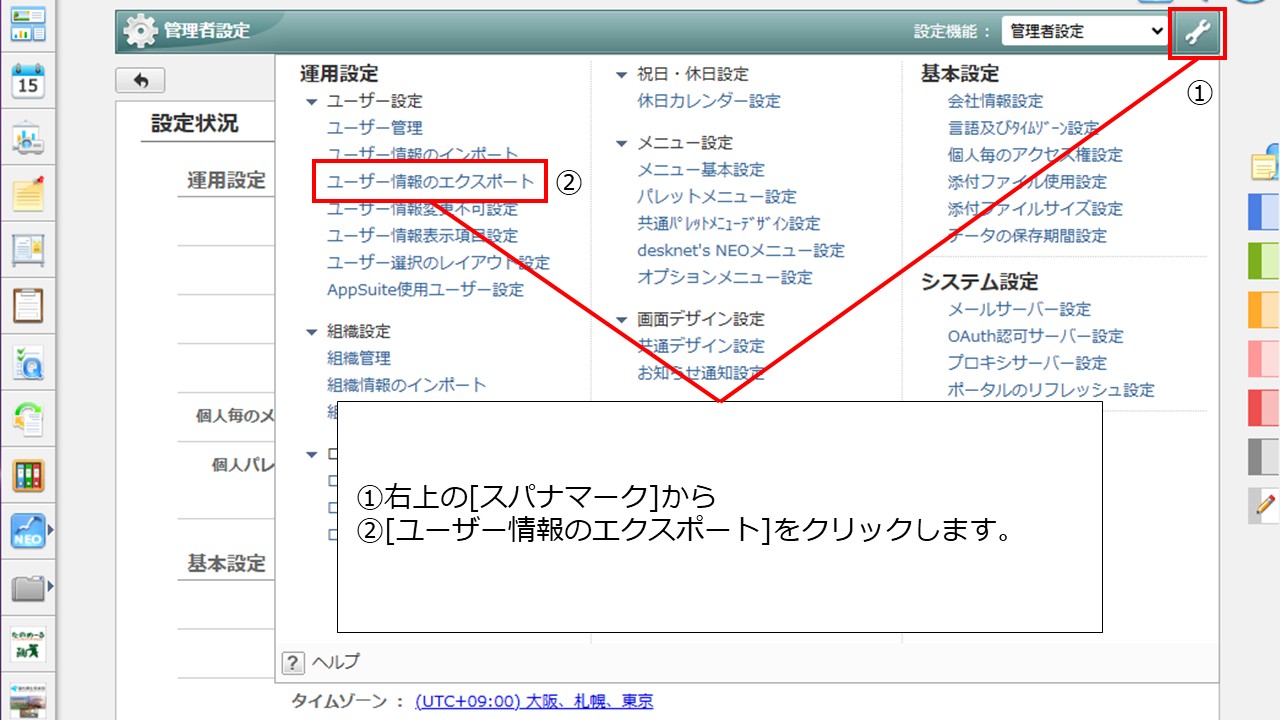Screen dimensions: 1280x720
Task: Open the colored binders icon in sidebar
Action: coord(28,475)
